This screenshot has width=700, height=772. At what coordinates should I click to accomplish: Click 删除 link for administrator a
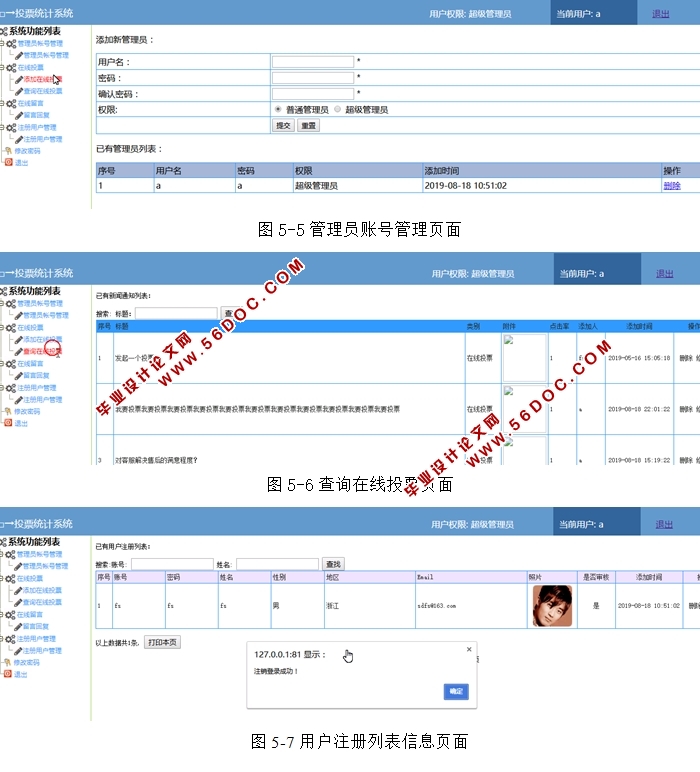click(x=672, y=186)
